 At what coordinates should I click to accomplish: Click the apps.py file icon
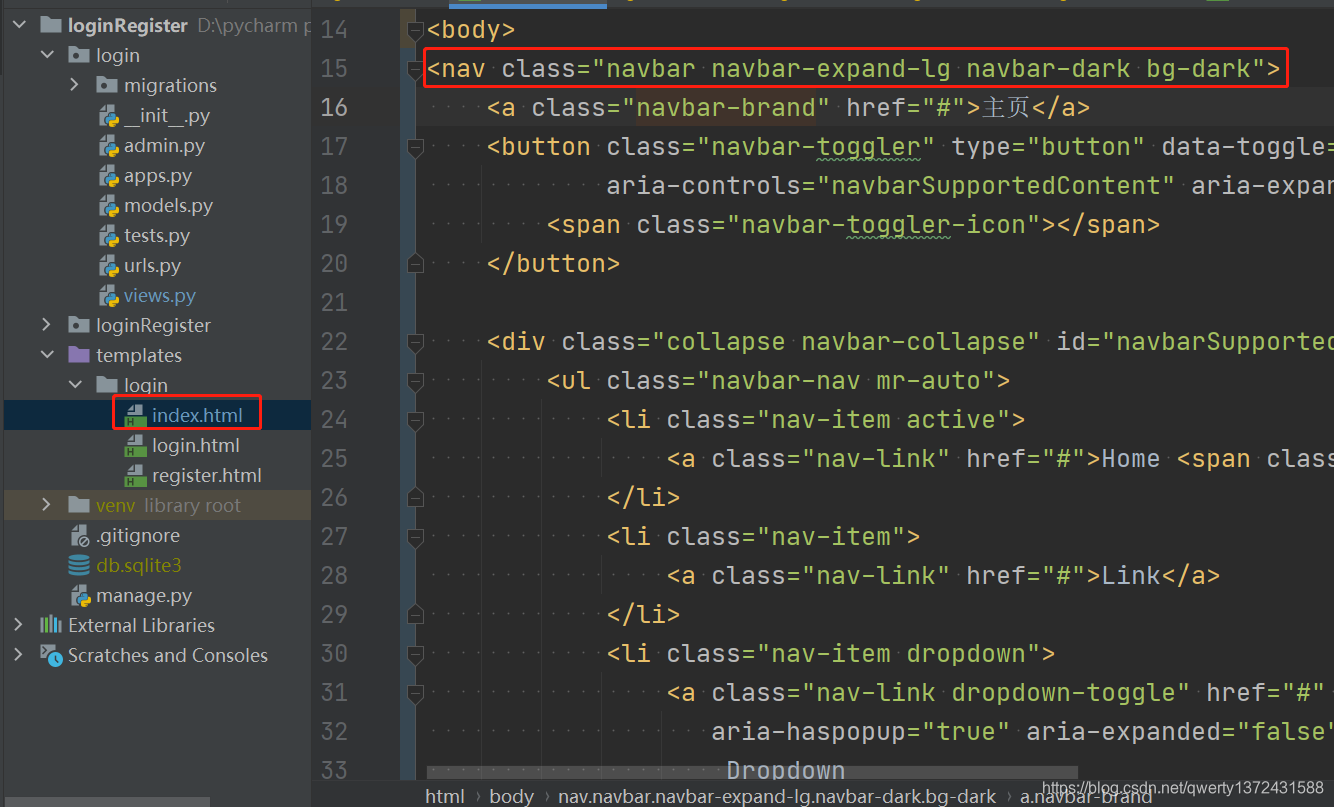click(108, 175)
